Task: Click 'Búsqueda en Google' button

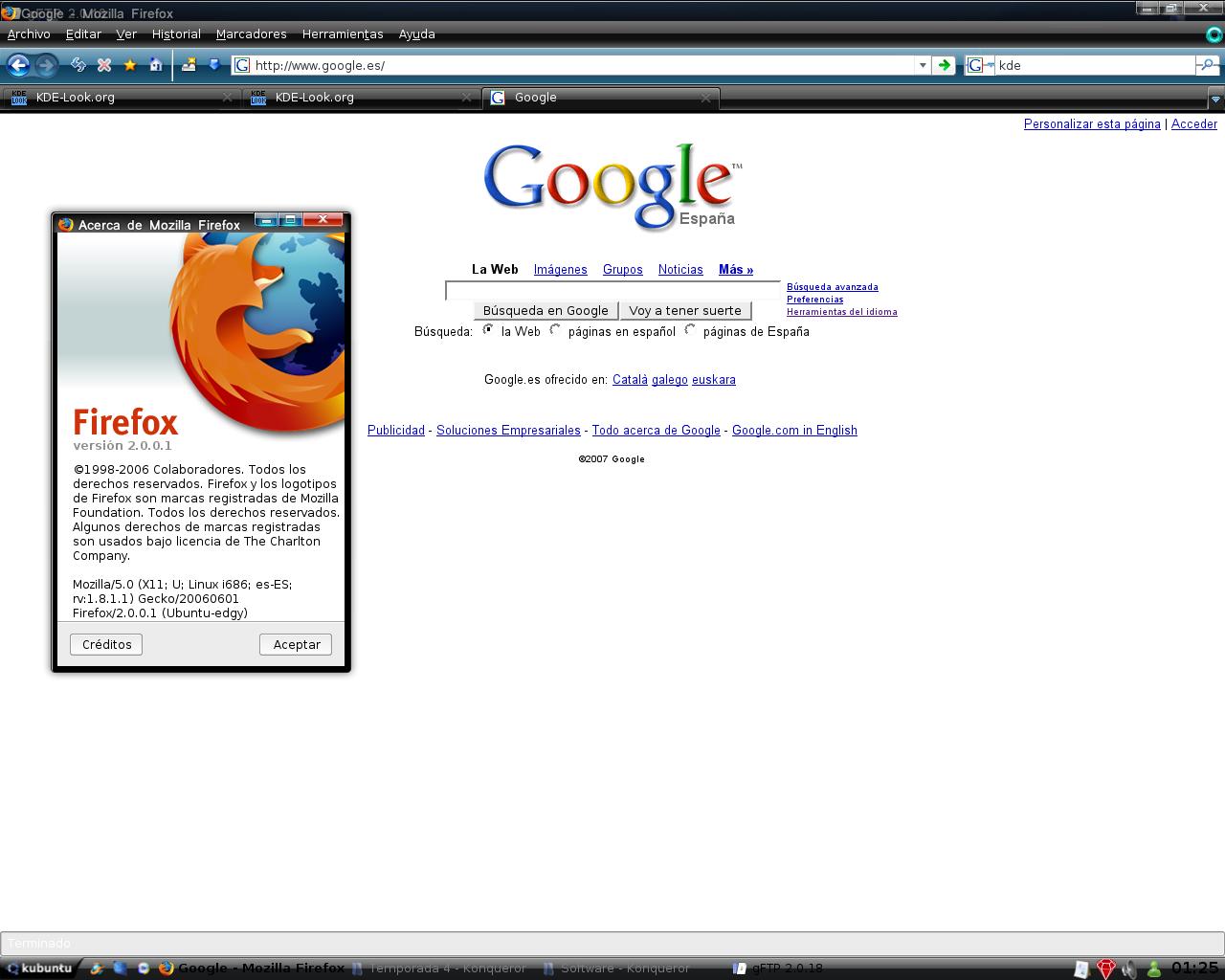Action: [x=546, y=310]
